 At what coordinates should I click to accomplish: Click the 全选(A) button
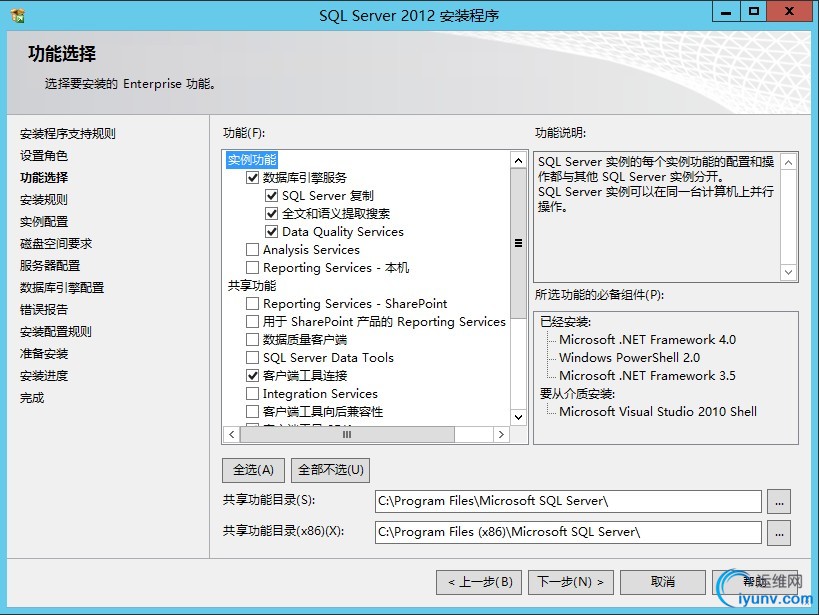coord(253,470)
